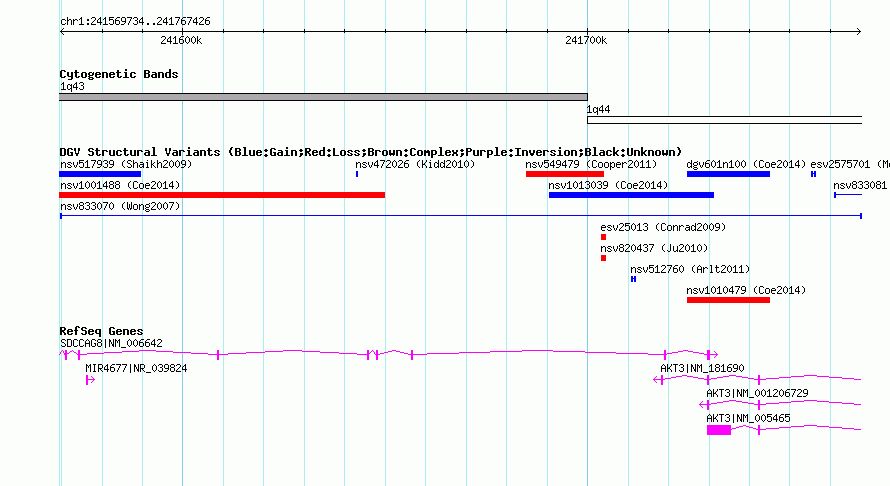Click the 1q43 band label
This screenshot has width=890, height=486.
(x=72, y=86)
